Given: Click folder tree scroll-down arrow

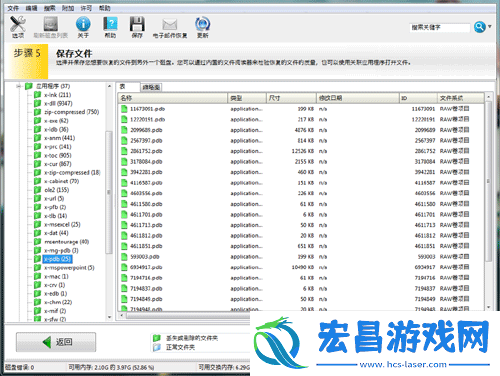Looking at the screenshot, I should tap(109, 317).
